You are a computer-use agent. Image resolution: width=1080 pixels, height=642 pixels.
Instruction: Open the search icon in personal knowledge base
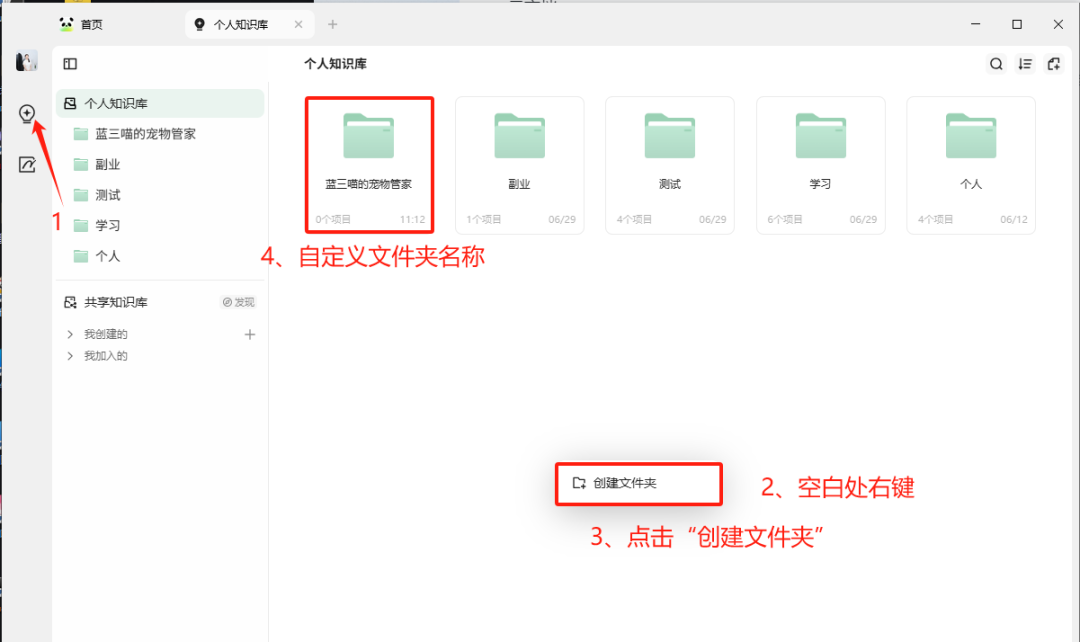click(996, 63)
